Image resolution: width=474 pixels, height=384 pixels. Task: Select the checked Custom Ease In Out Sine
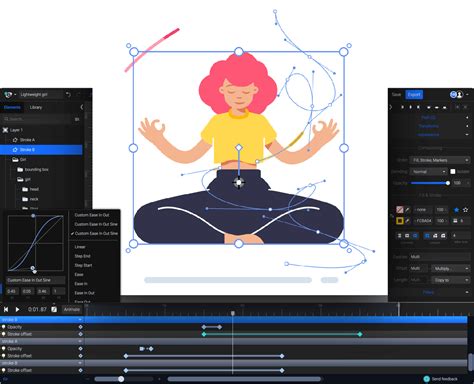coord(96,234)
